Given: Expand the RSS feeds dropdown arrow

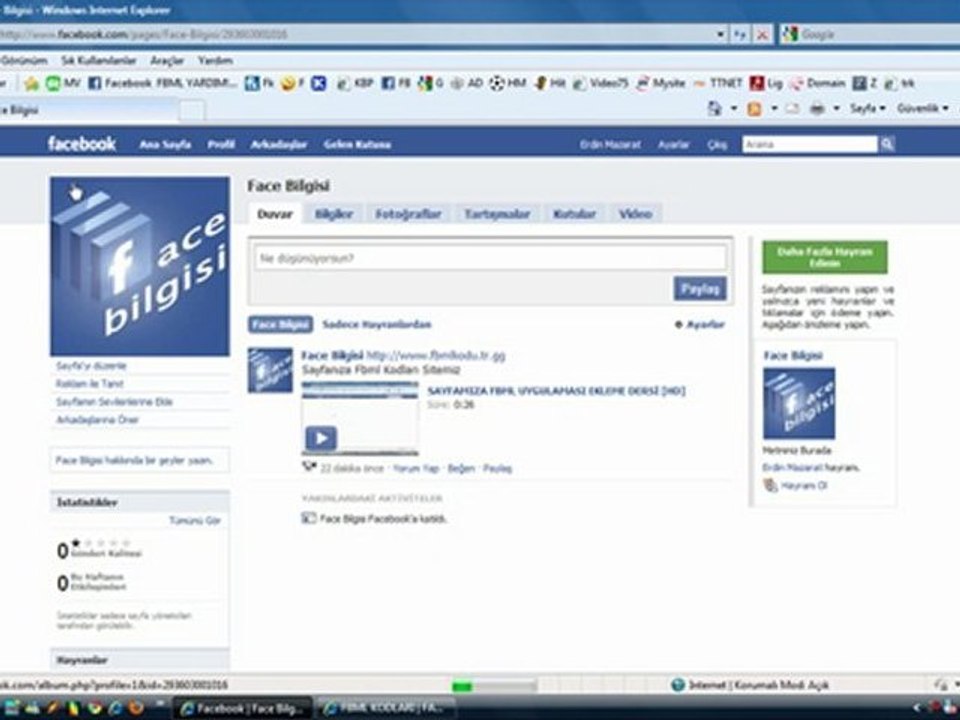Looking at the screenshot, I should [x=773, y=109].
